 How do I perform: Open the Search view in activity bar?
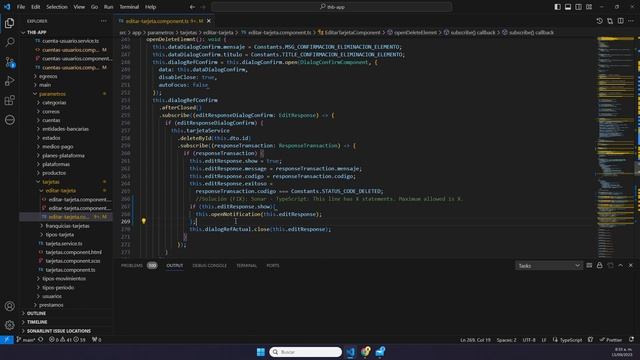[9, 42]
